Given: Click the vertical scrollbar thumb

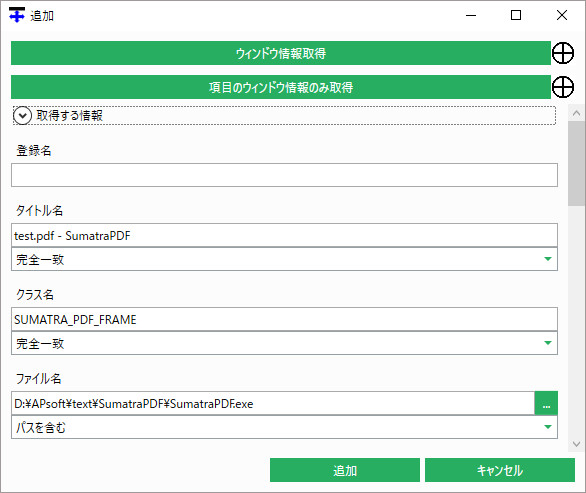Looking at the screenshot, I should [x=576, y=163].
